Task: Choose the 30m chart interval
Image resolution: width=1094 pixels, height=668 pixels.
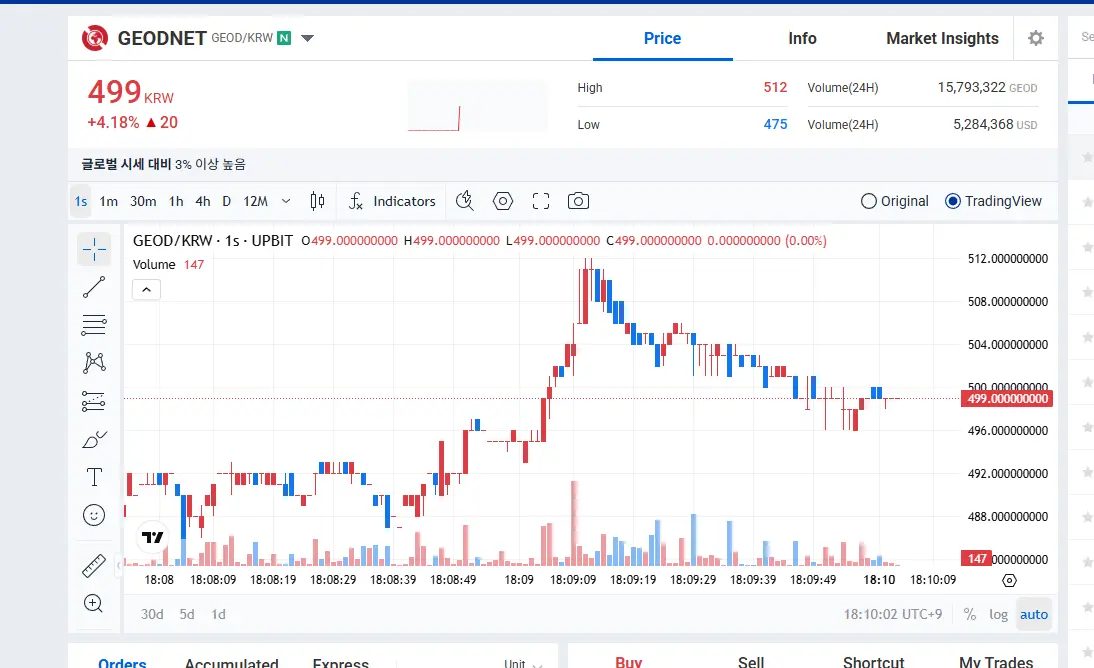Action: (143, 201)
